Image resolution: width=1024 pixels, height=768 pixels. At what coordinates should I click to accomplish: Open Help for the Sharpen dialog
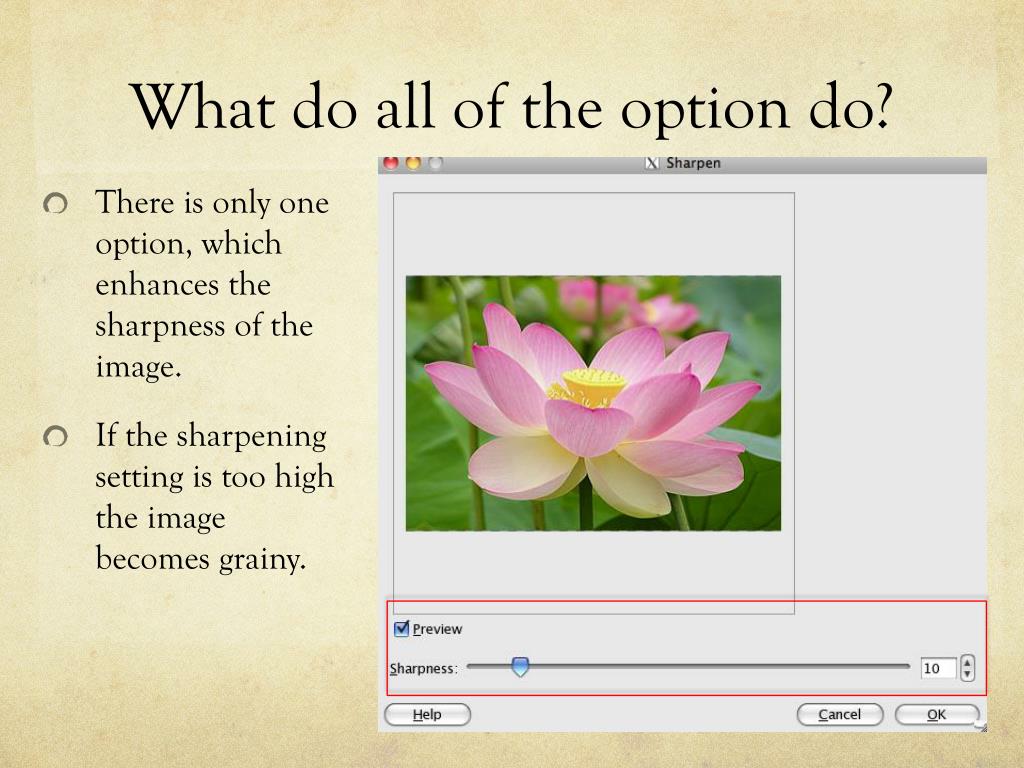pos(427,714)
